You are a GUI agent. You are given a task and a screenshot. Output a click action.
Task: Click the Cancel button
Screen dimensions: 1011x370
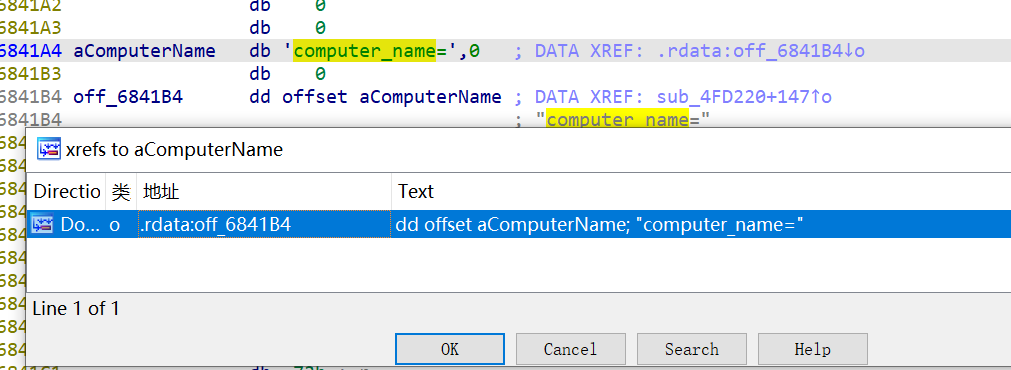pyautogui.click(x=570, y=349)
